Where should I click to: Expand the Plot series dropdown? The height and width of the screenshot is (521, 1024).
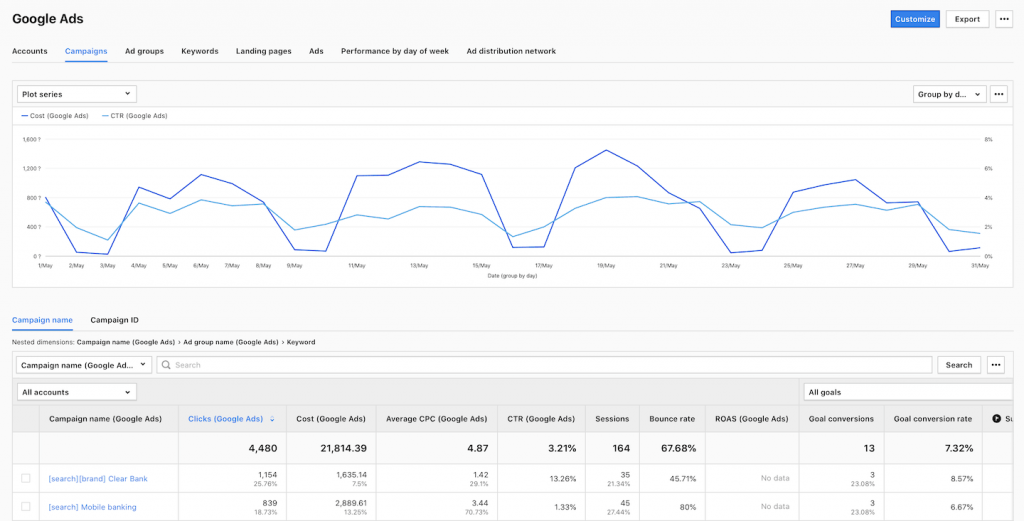pyautogui.click(x=77, y=94)
